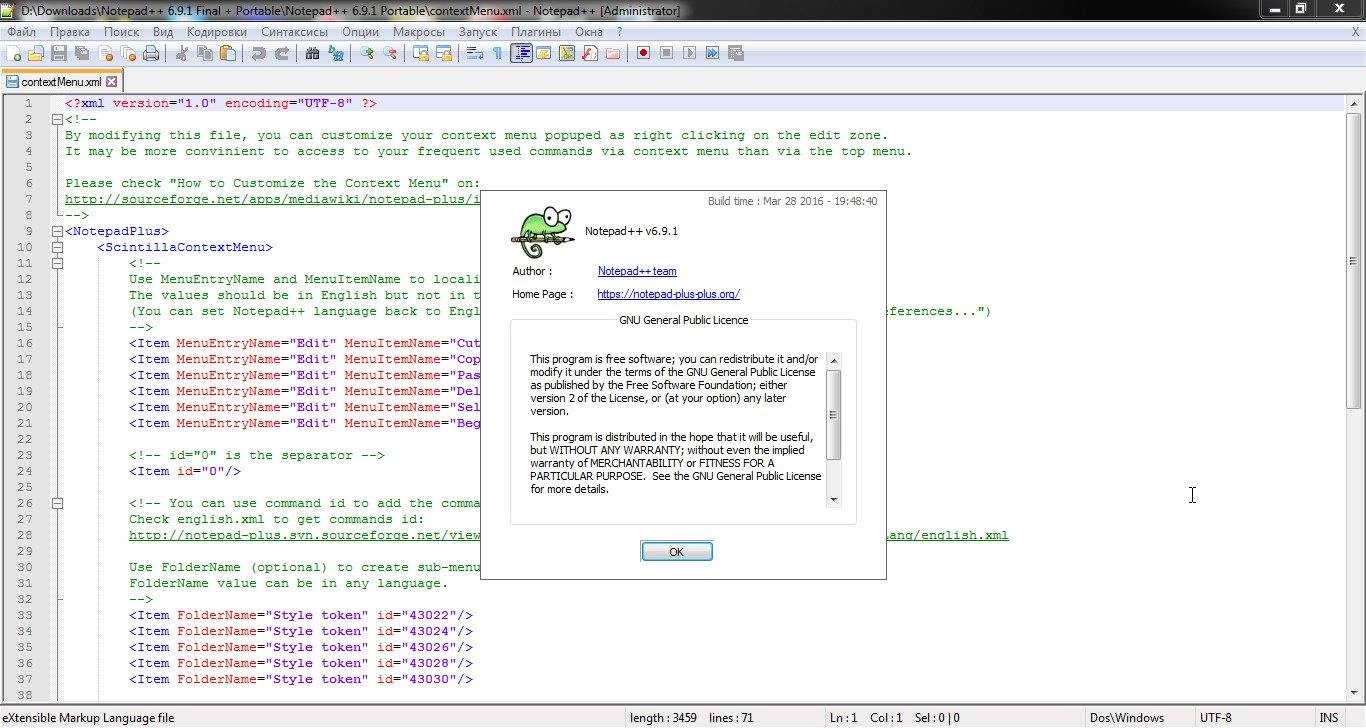
Task: Click the Stop Recording macro icon
Action: (666, 53)
